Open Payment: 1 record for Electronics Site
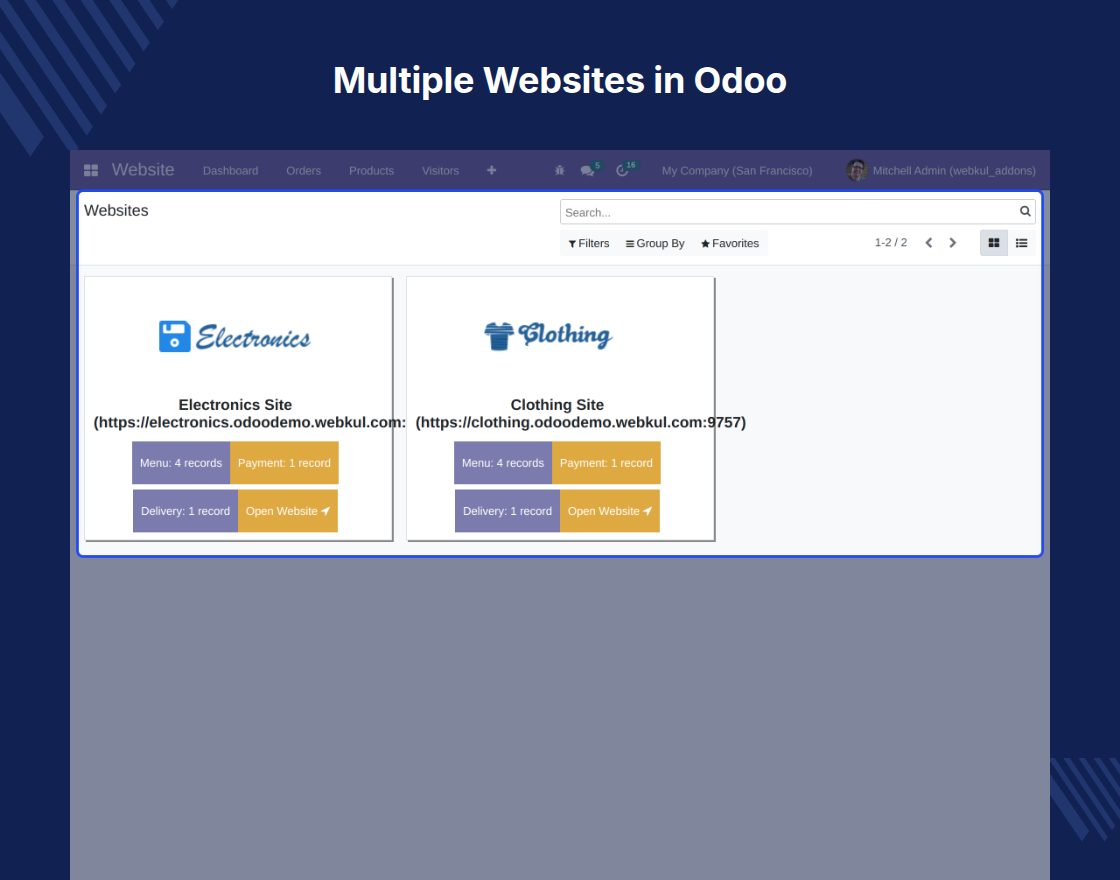 pyautogui.click(x=284, y=463)
